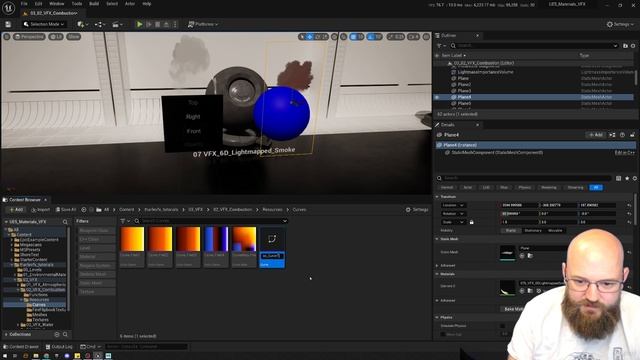The width and height of the screenshot is (640, 360).
Task: Toggle visibility eye for Plane4
Action: (x=437, y=97)
